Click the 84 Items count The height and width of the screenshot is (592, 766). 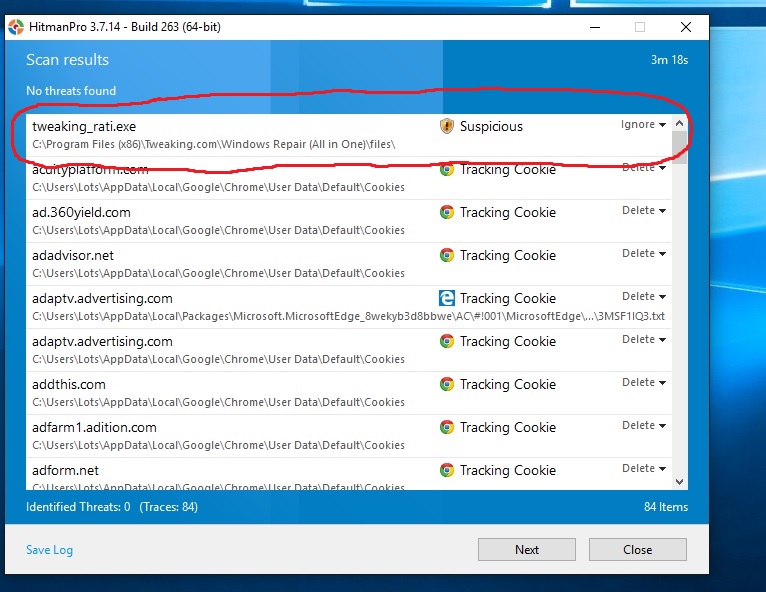point(665,507)
